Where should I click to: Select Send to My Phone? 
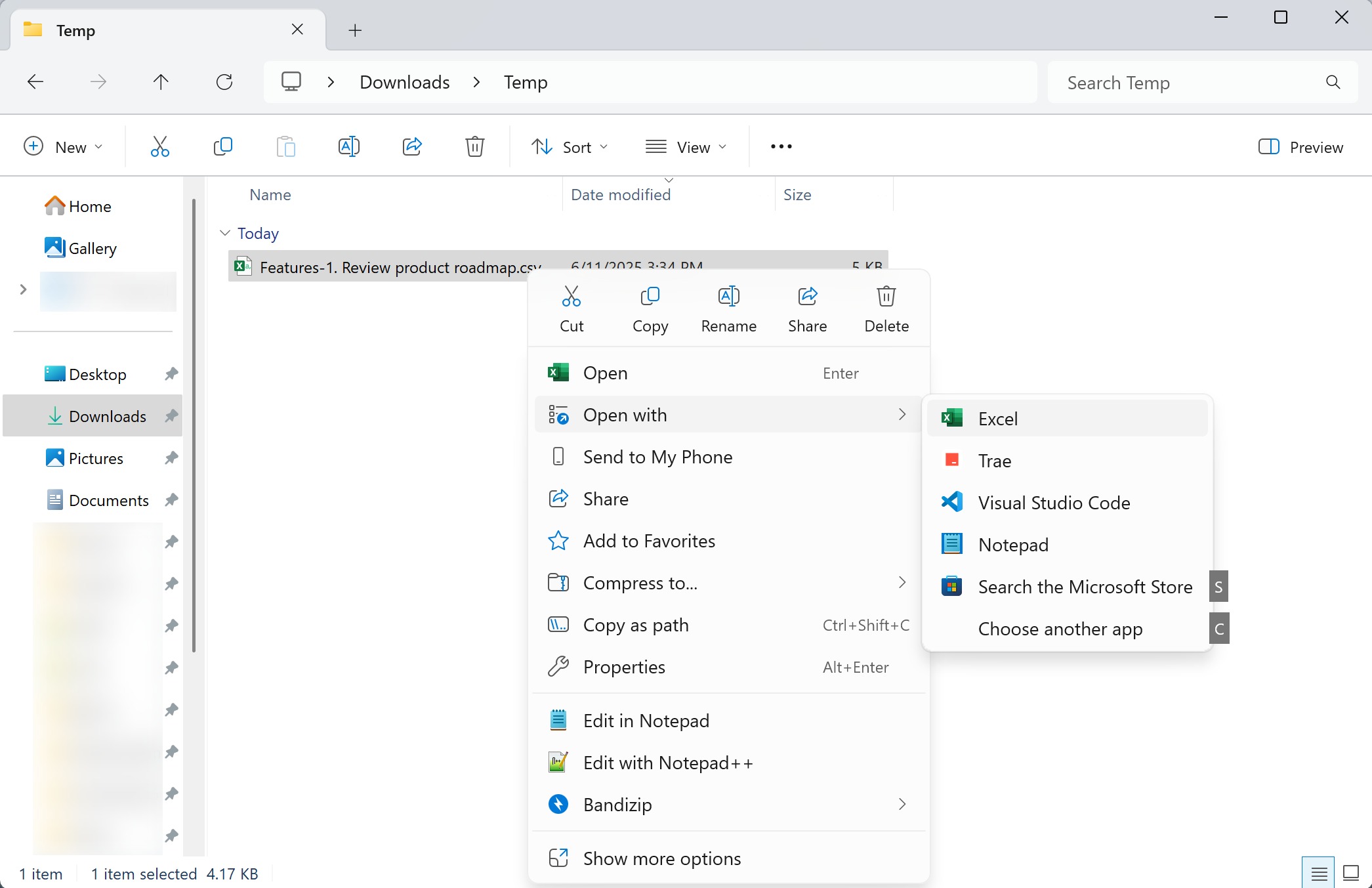[x=729, y=457]
